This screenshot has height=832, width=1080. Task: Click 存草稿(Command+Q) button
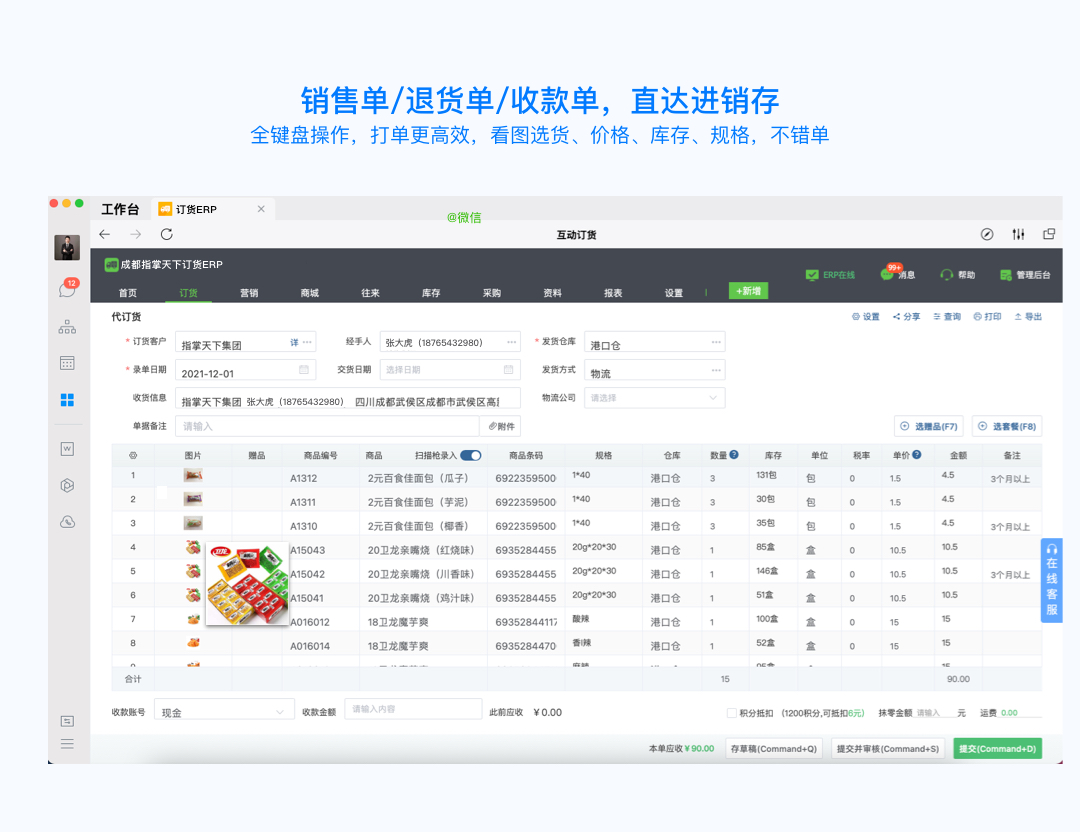(773, 749)
